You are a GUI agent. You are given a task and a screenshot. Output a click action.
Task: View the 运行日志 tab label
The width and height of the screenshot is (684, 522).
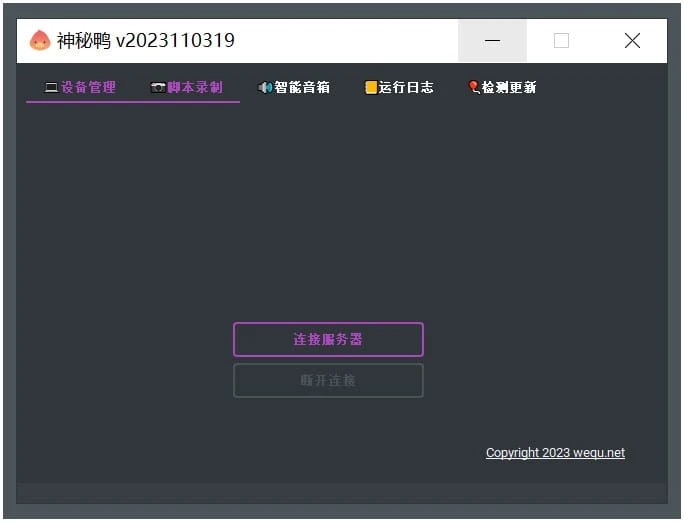pyautogui.click(x=406, y=88)
